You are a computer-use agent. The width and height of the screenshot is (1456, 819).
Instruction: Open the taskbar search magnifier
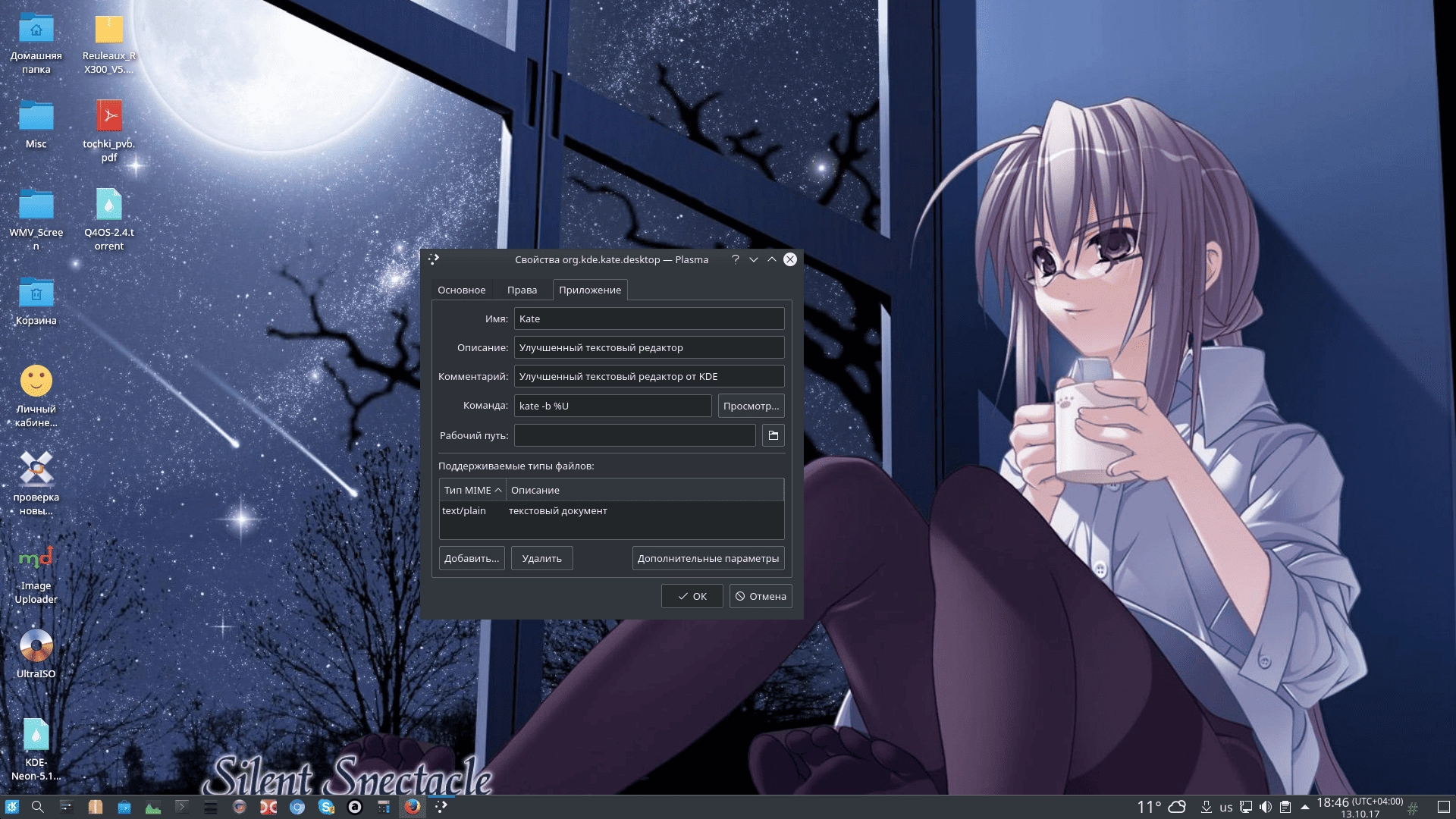point(37,807)
